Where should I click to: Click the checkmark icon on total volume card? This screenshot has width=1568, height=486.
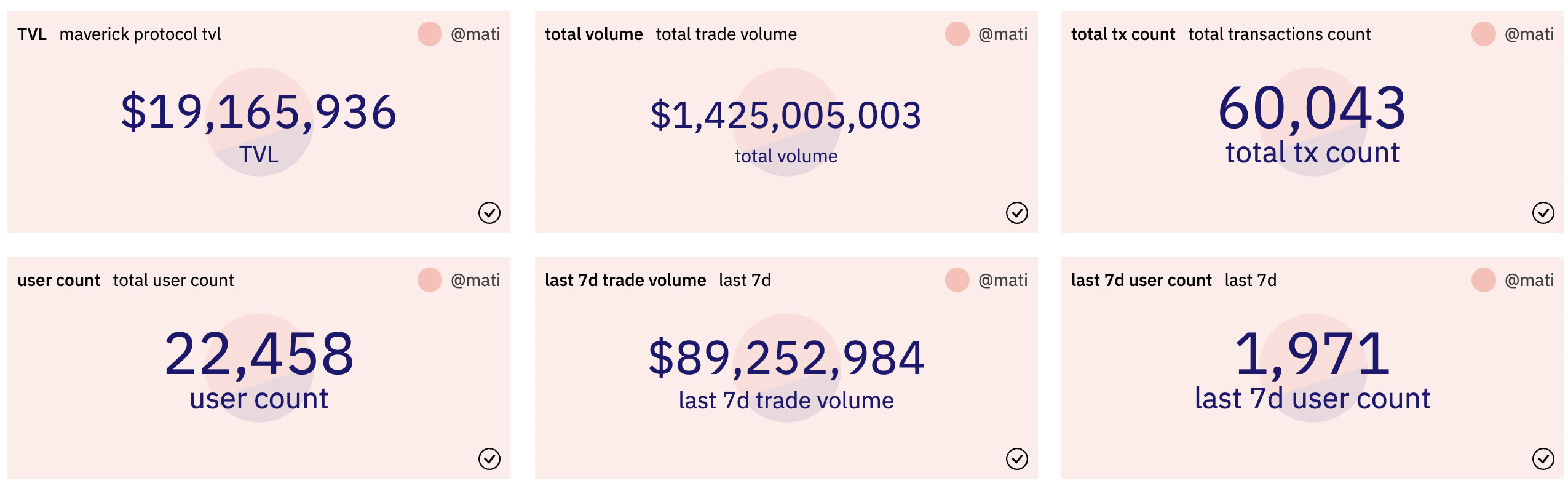1016,213
